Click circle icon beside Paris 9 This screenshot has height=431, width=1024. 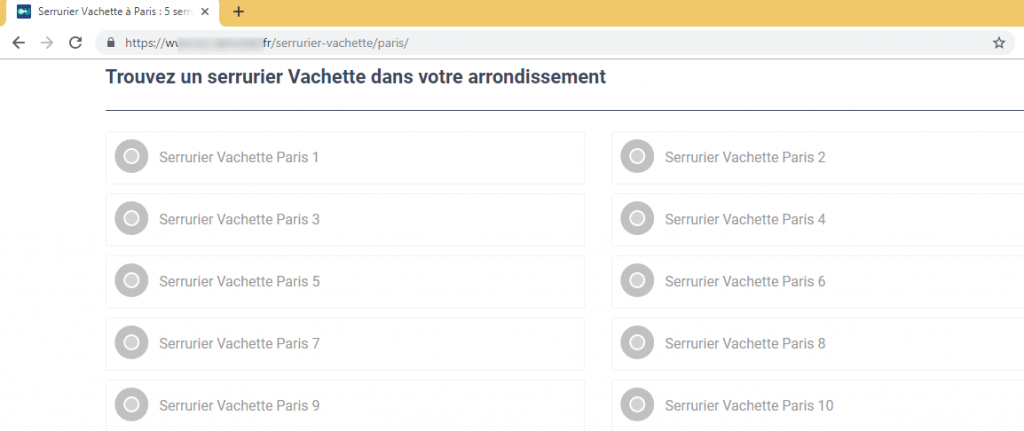pos(131,405)
